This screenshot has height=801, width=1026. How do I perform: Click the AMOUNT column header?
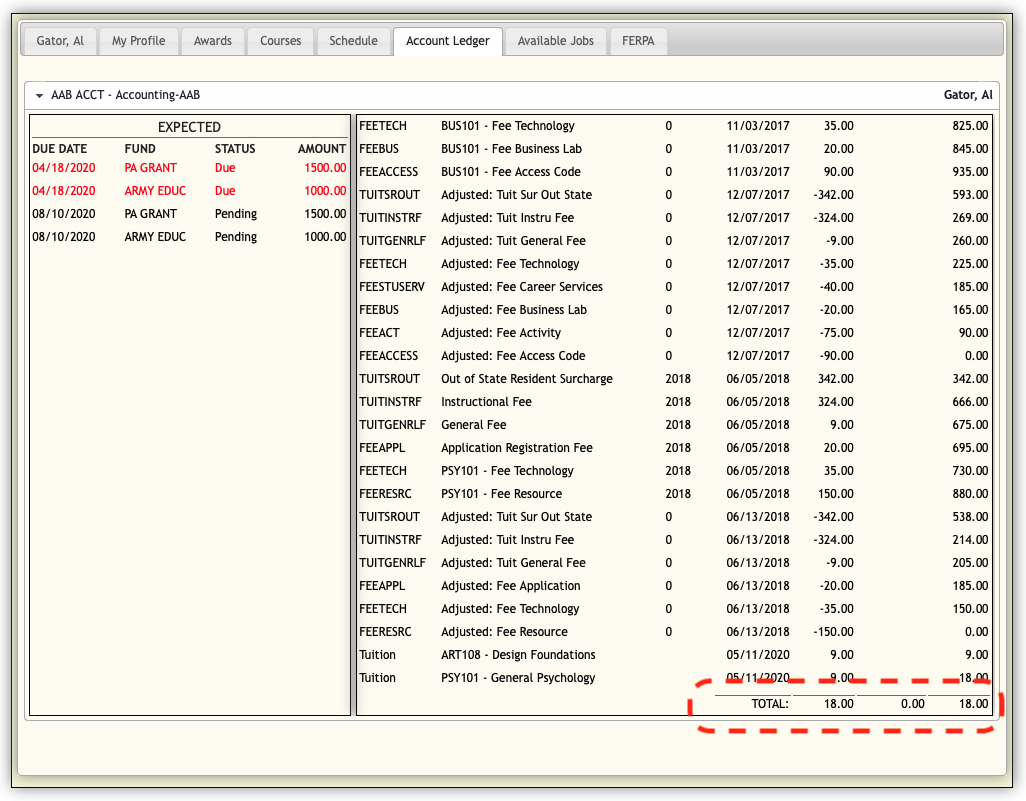(x=321, y=149)
